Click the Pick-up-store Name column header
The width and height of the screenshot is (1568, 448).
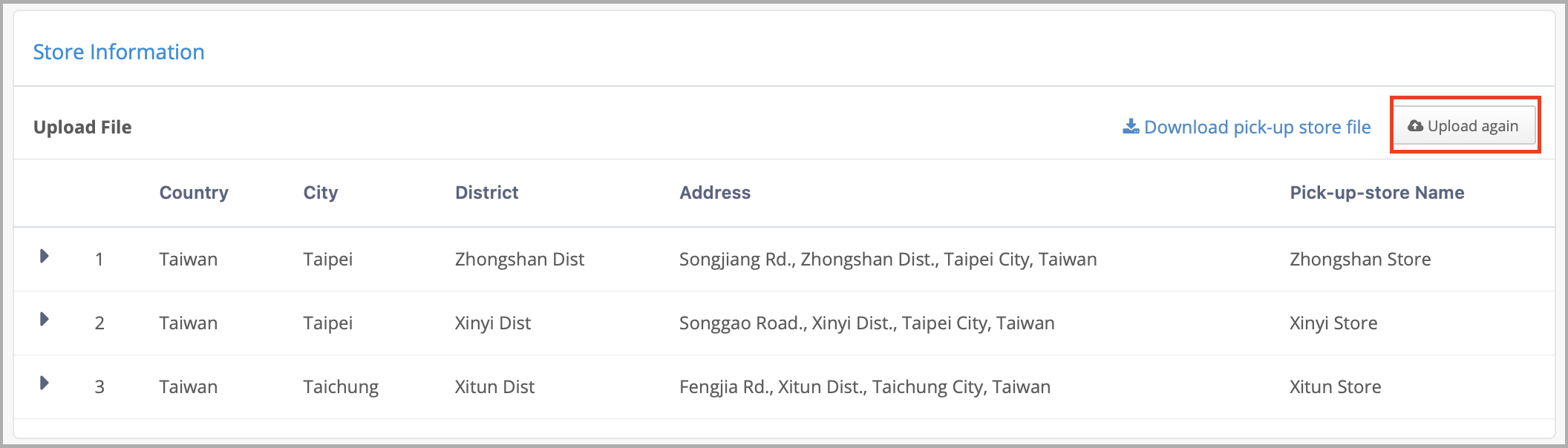coord(1377,193)
